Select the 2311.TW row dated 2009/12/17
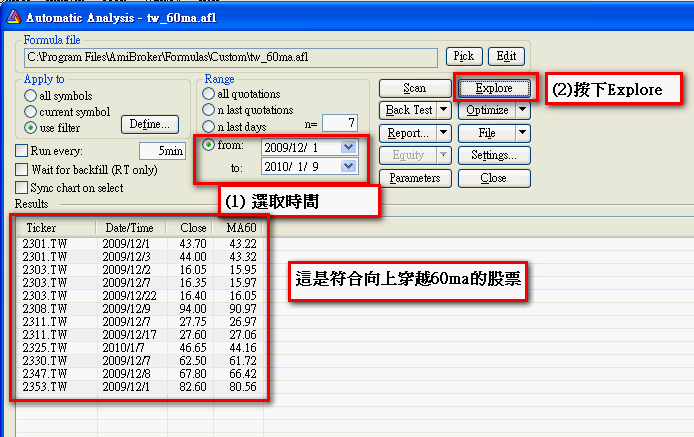 pyautogui.click(x=140, y=335)
